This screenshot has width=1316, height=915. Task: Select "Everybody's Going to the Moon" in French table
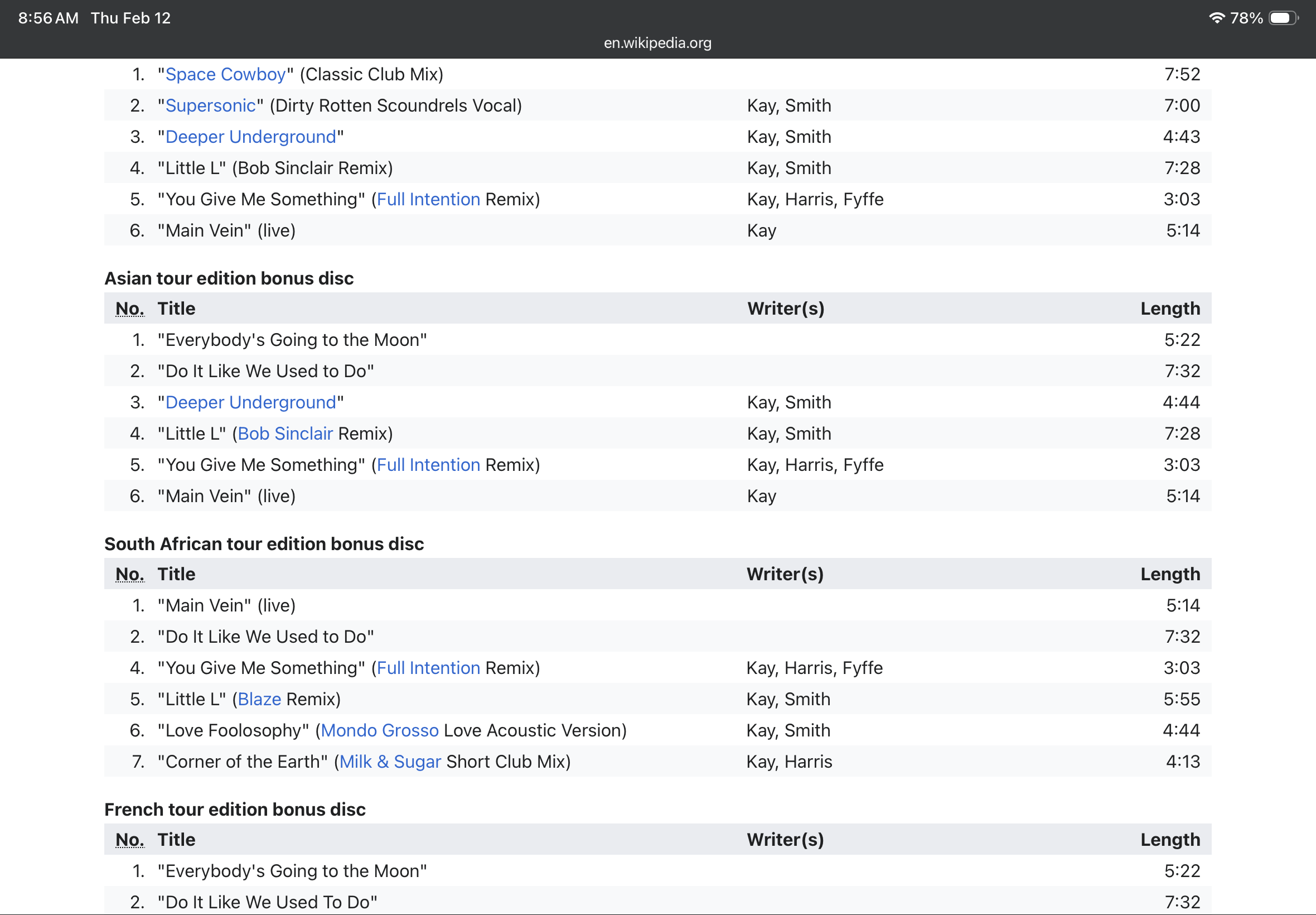click(x=292, y=871)
